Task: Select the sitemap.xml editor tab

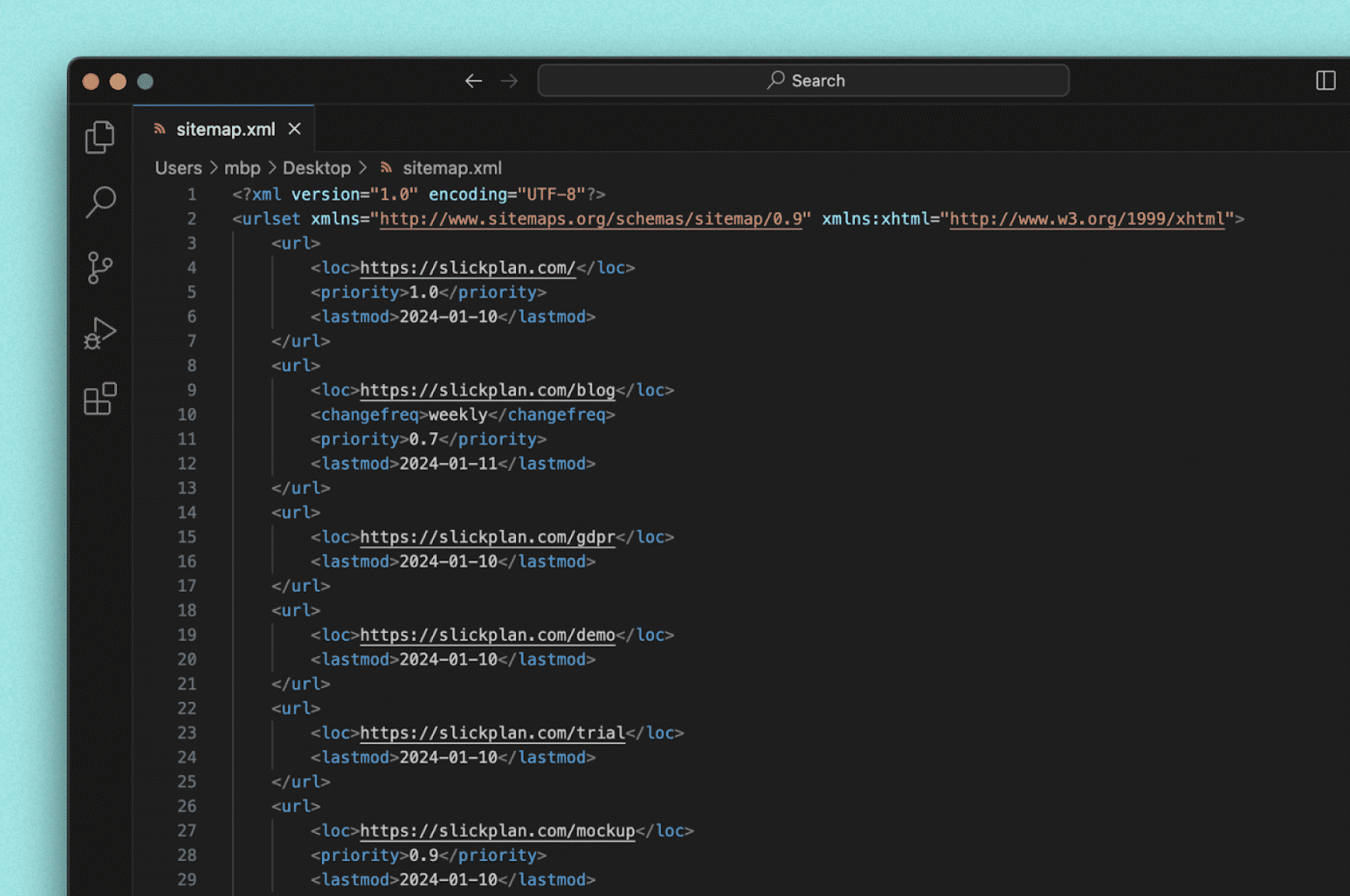Action: [225, 130]
